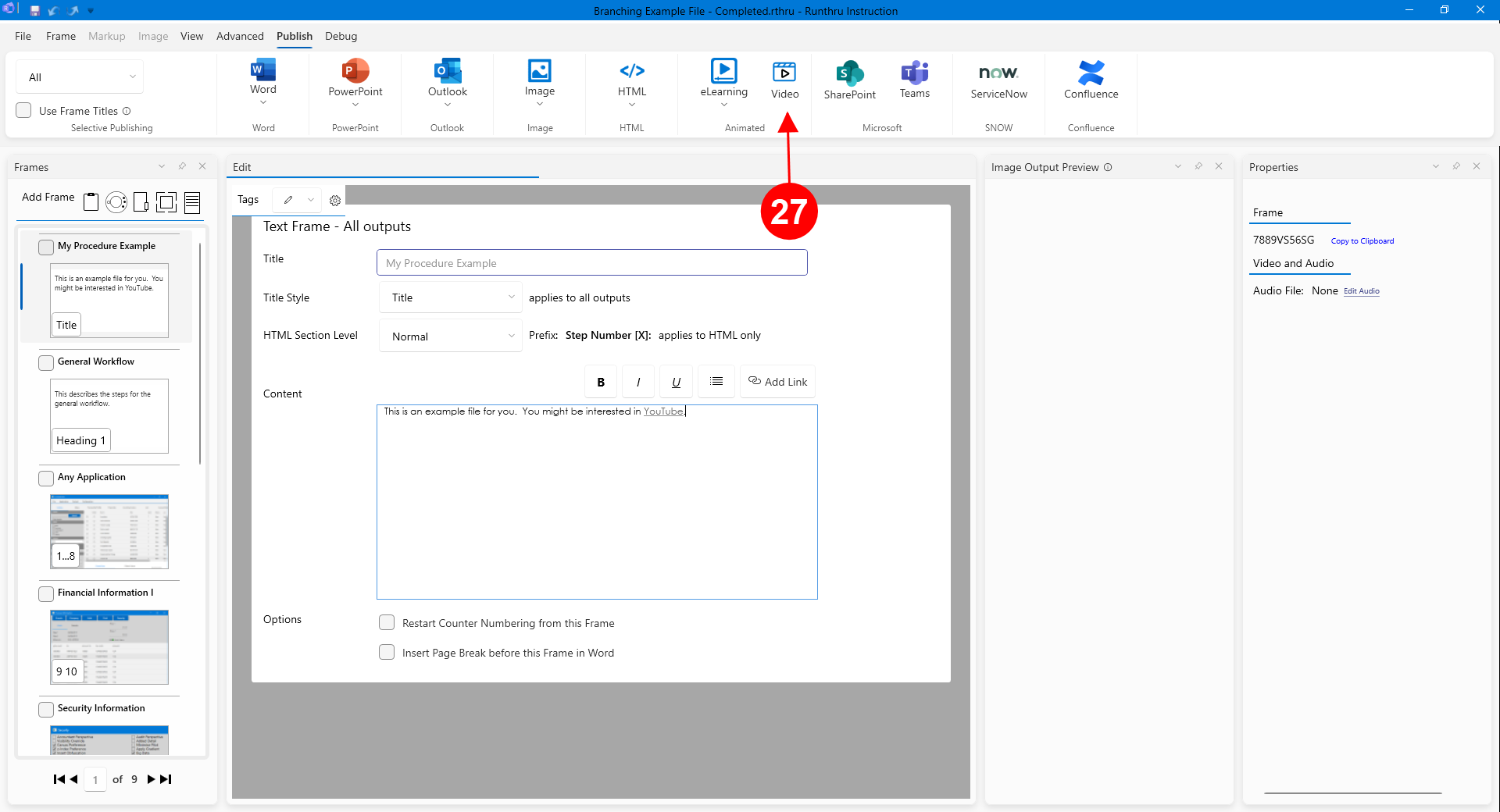
Task: Open the All selective publishing dropdown
Action: tap(80, 77)
